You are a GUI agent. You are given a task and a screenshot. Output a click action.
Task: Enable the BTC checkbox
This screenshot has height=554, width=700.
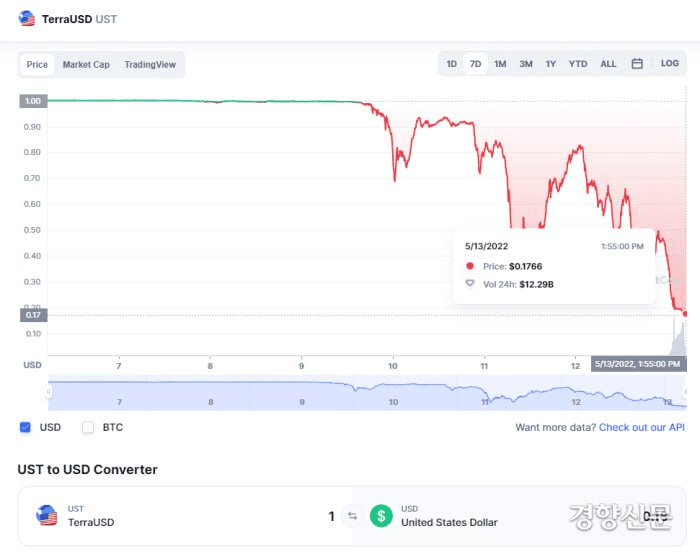tap(88, 427)
